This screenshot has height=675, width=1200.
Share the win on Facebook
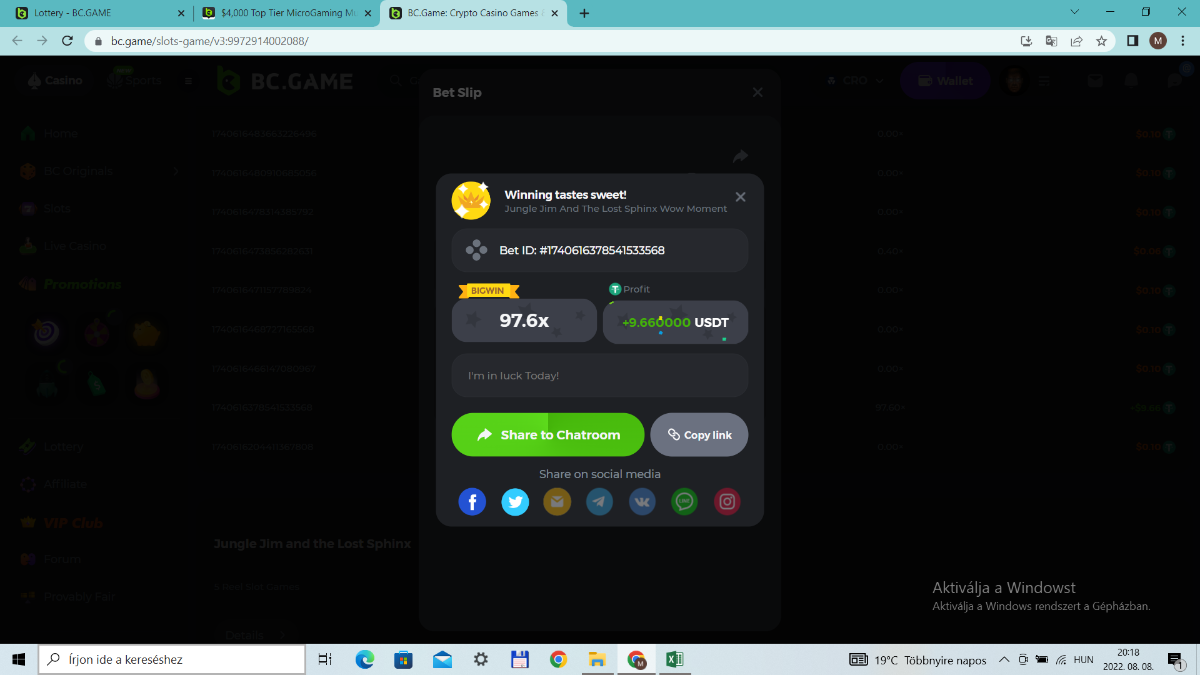[x=472, y=501]
